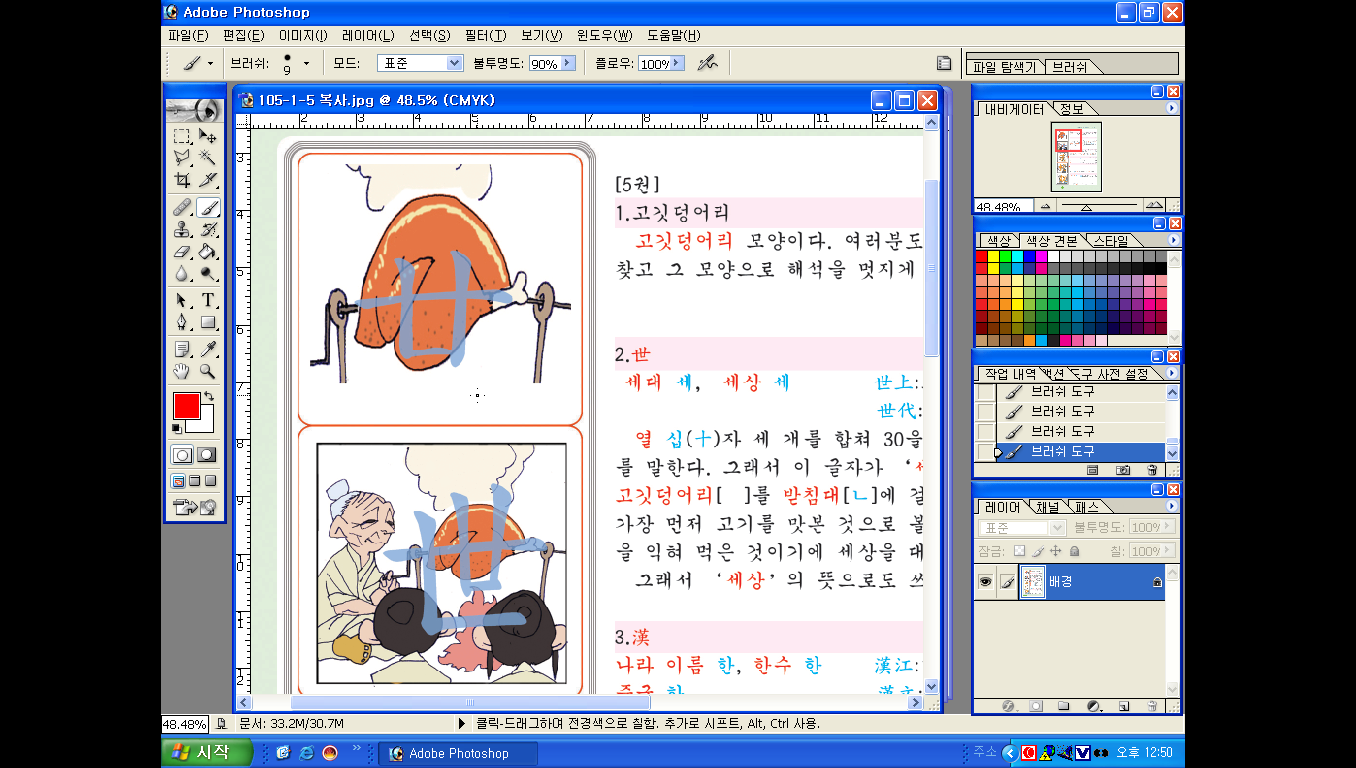Click the red foreground color swatch
This screenshot has width=1356, height=768.
[x=186, y=406]
